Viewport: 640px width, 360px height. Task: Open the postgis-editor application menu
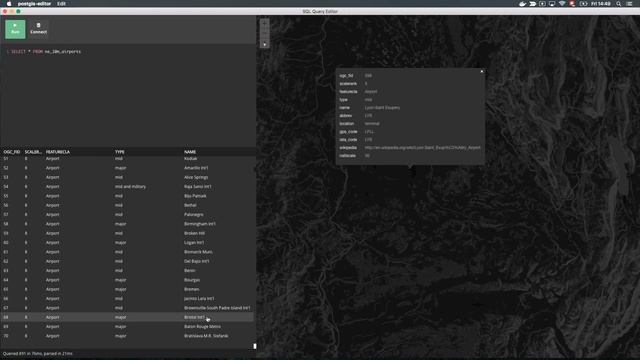tap(34, 4)
